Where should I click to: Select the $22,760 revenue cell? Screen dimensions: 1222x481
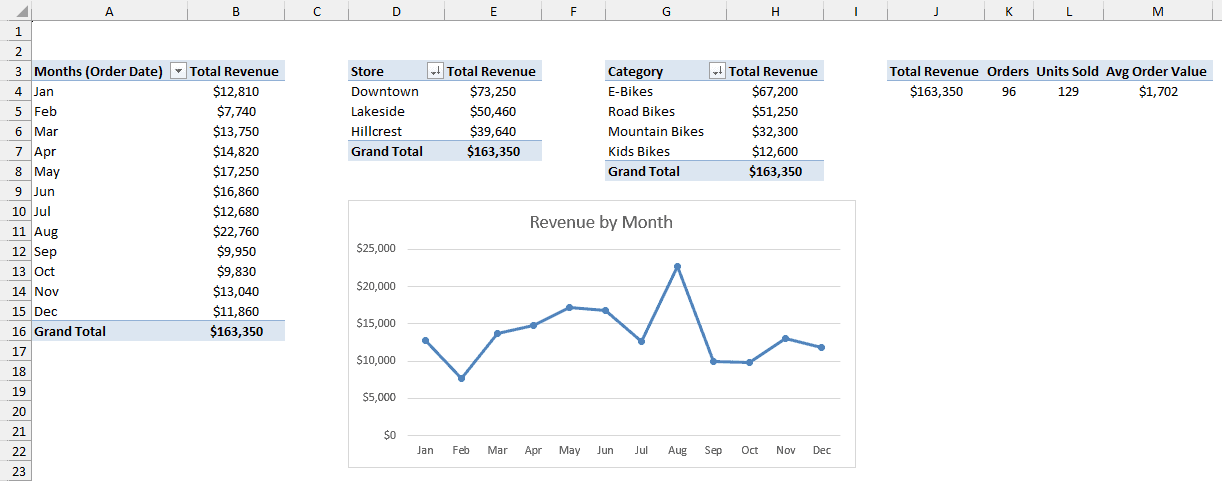236,231
